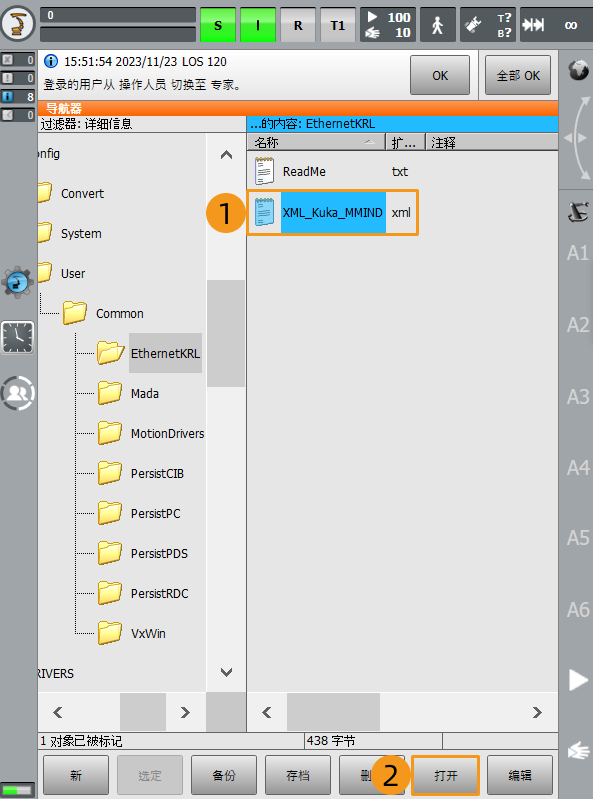Open the wait message counter at bottom
This screenshot has width=593, height=799.
(18, 115)
